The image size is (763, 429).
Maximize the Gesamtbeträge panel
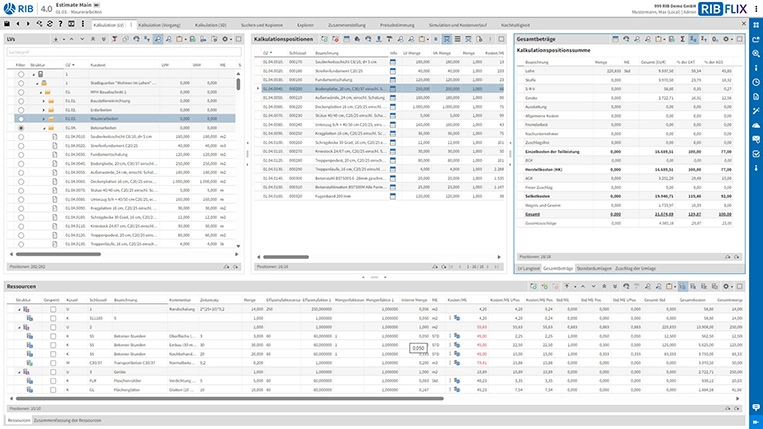(739, 39)
